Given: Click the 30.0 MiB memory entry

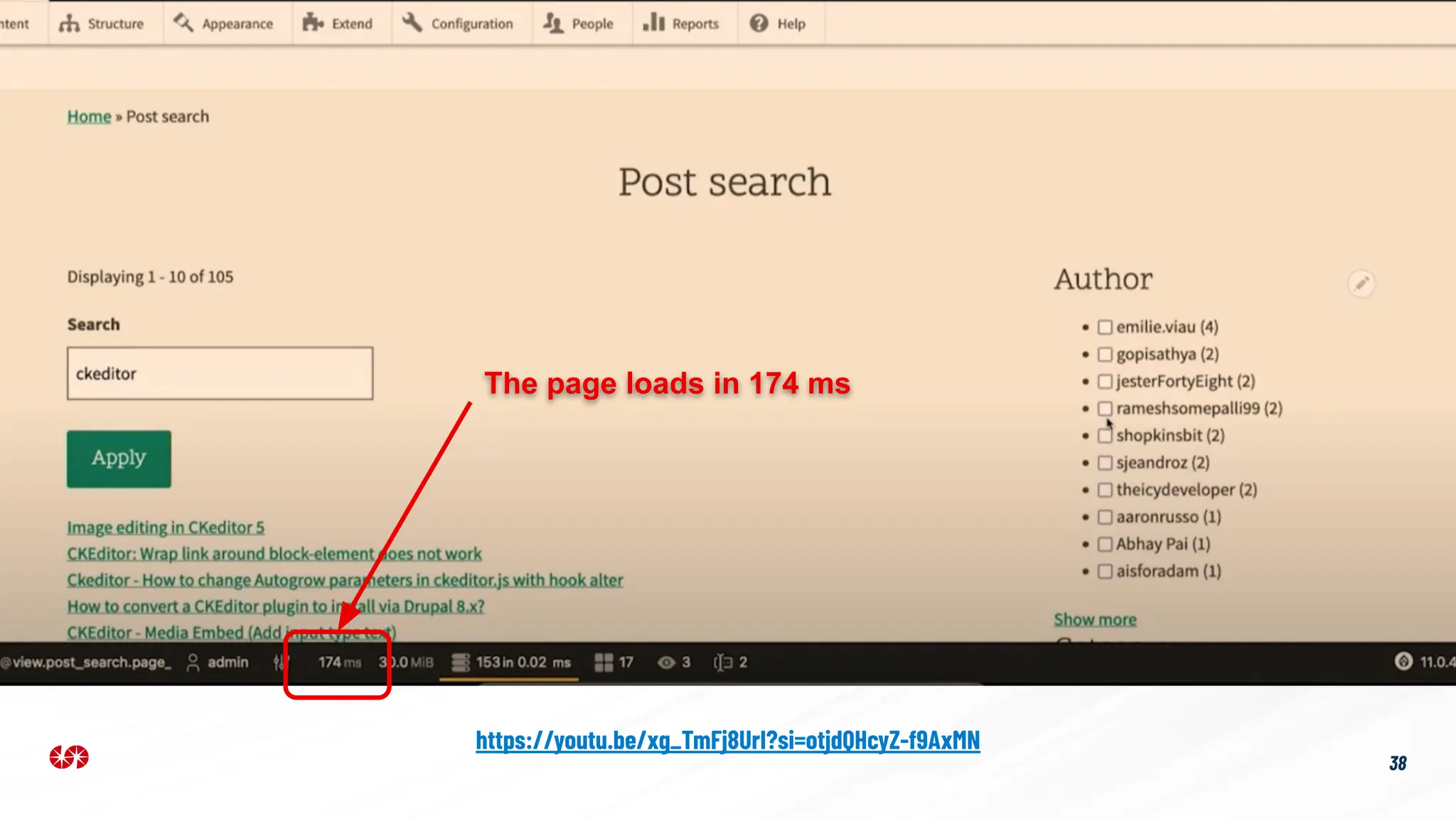Looking at the screenshot, I should coord(406,663).
